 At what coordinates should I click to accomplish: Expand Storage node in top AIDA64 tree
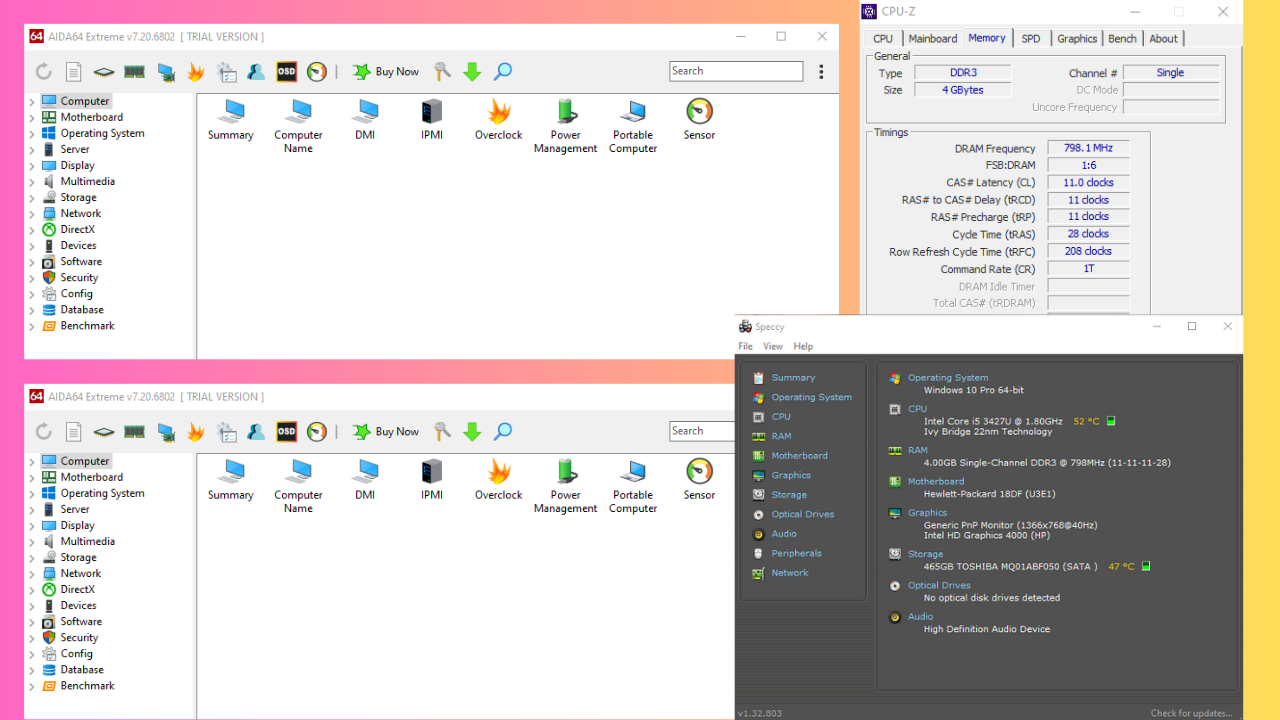pyautogui.click(x=32, y=198)
